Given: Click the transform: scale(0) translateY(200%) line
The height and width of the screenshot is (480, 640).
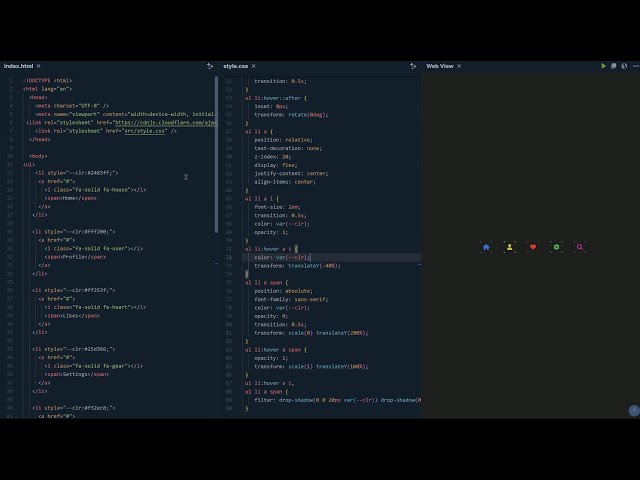Looking at the screenshot, I should coord(311,333).
